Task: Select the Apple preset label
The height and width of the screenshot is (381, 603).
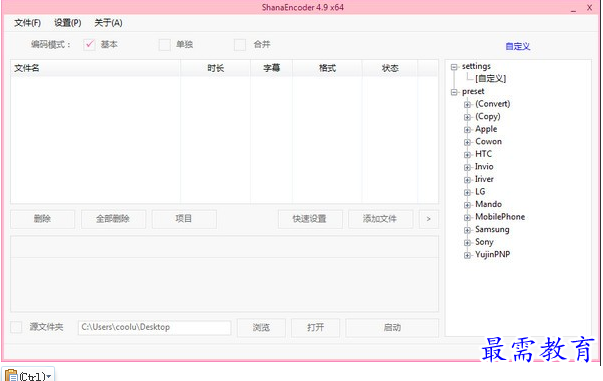Action: (486, 129)
